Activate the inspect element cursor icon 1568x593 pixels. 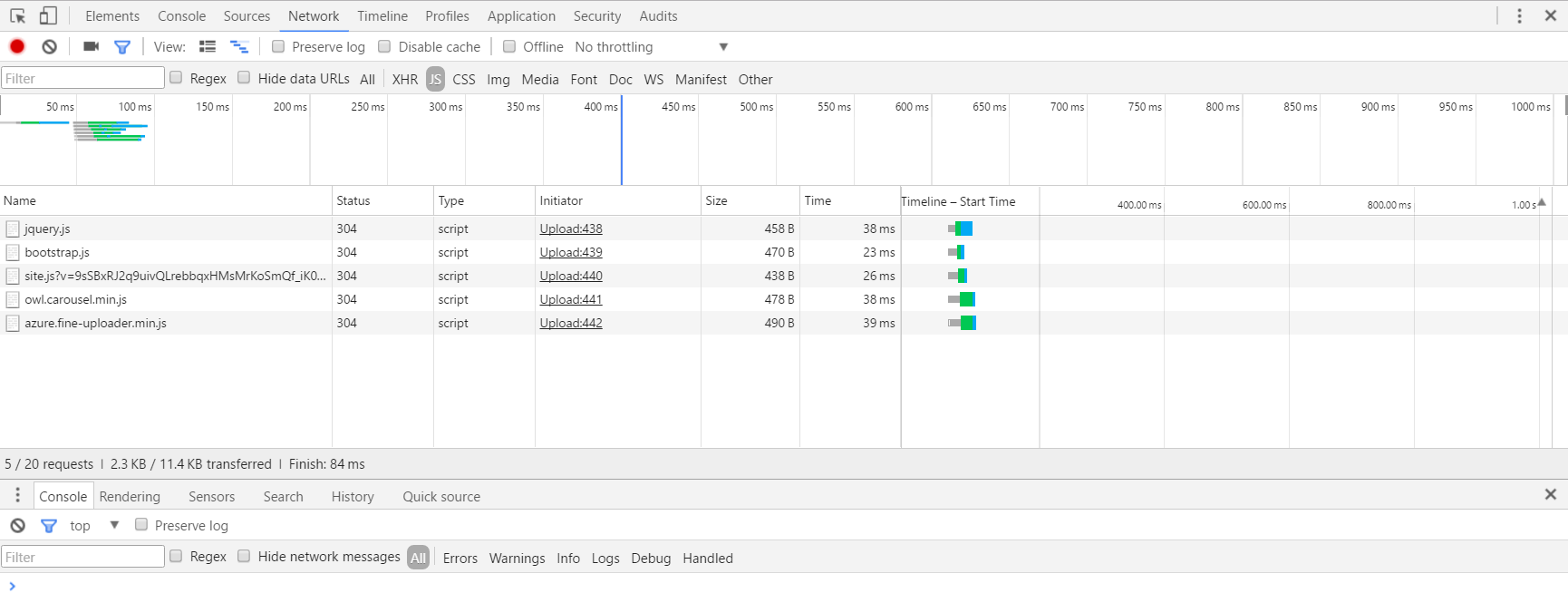click(x=17, y=15)
